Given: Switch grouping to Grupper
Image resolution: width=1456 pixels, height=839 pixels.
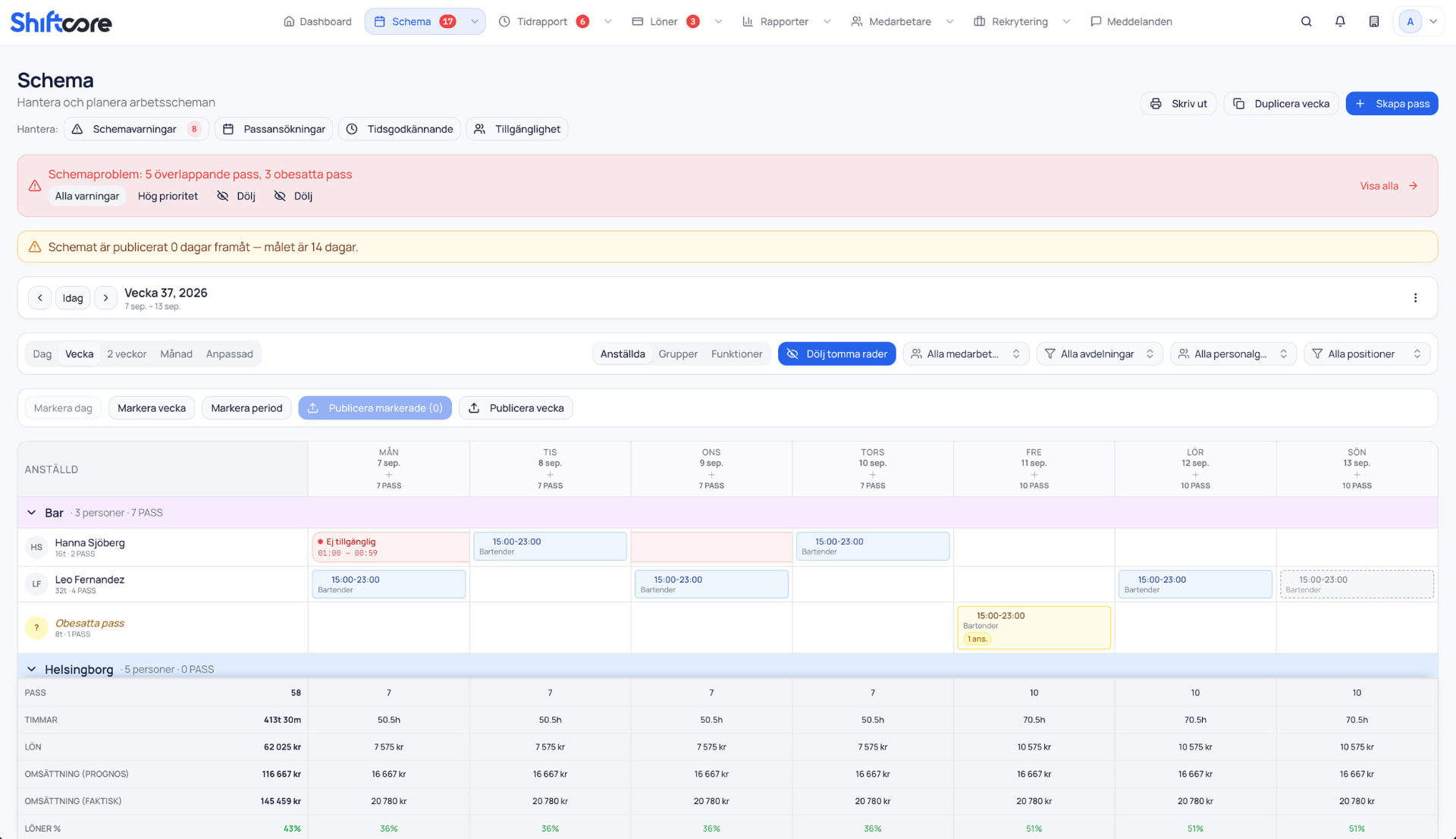Looking at the screenshot, I should coord(678,354).
